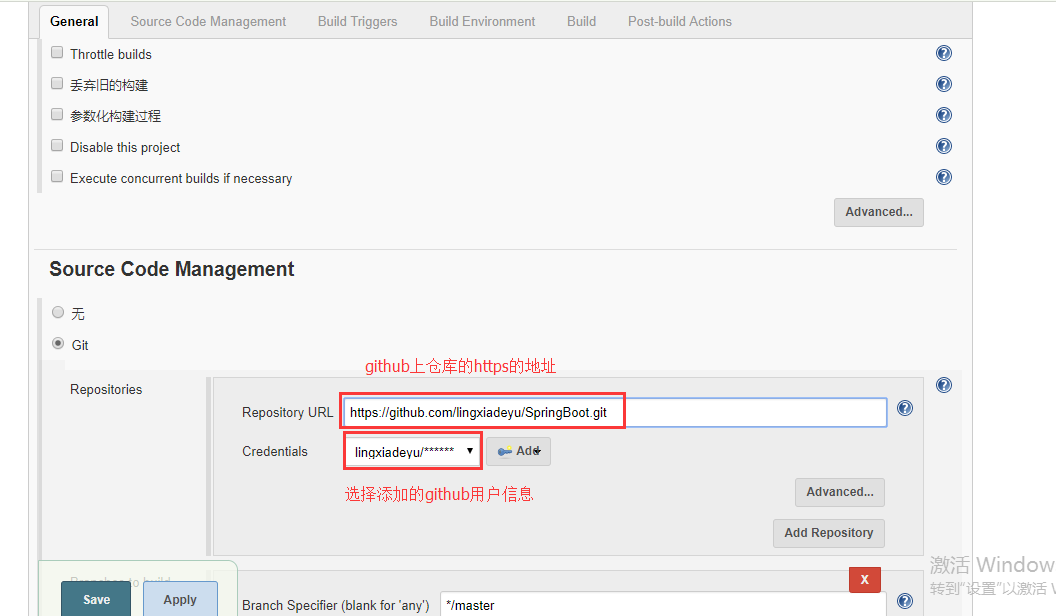Click the Repository URL input field
This screenshot has width=1056, height=616.
pos(615,413)
